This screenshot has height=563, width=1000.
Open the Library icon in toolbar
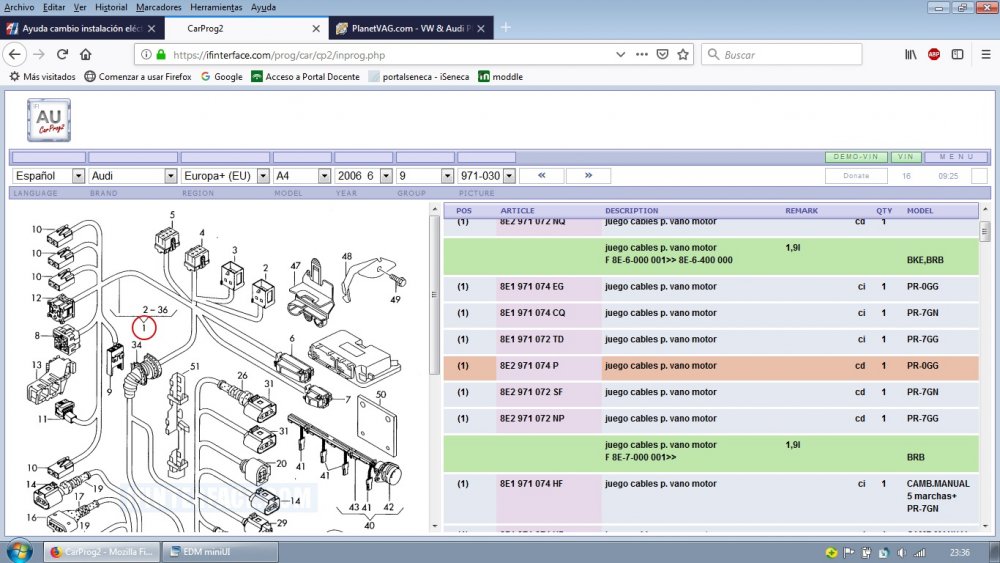[911, 55]
